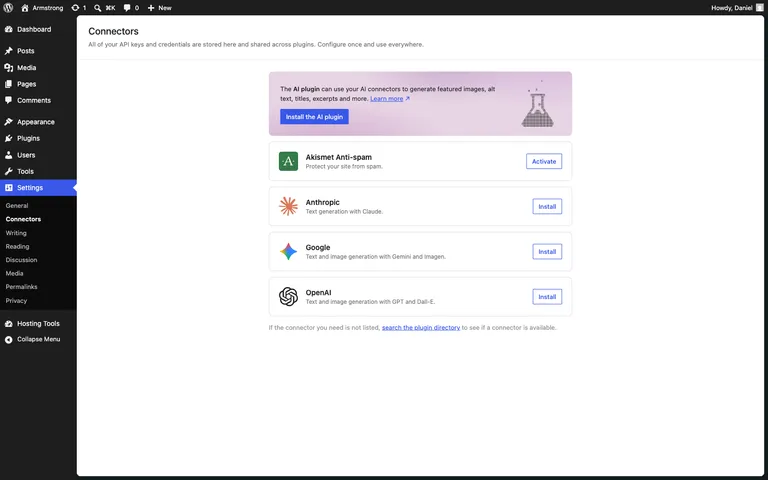The height and width of the screenshot is (480, 768).
Task: Open the Users menu item
Action: click(38, 155)
